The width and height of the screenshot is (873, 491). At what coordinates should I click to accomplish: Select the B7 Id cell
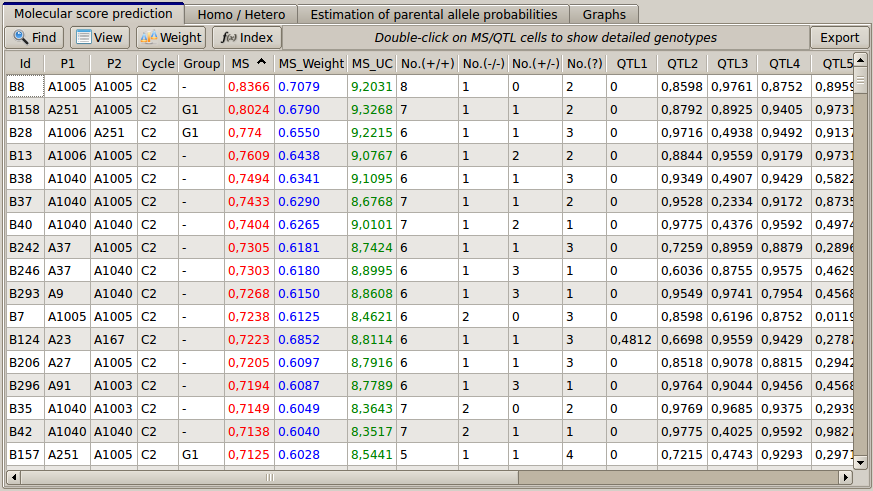[x=25, y=316]
